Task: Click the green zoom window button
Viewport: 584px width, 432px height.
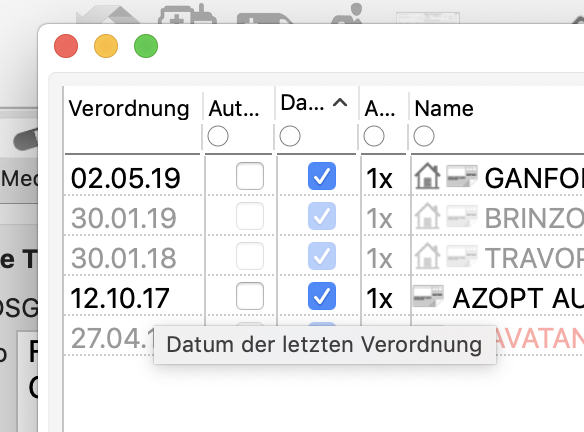Action: coord(146,46)
